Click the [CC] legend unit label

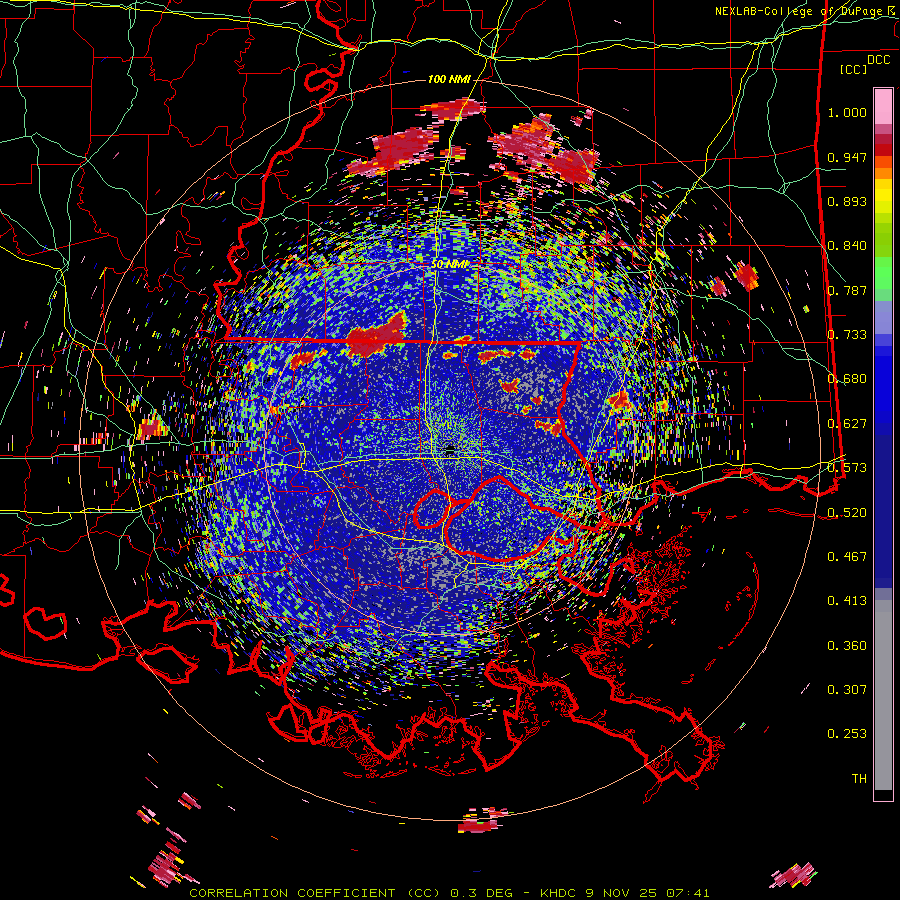click(854, 69)
